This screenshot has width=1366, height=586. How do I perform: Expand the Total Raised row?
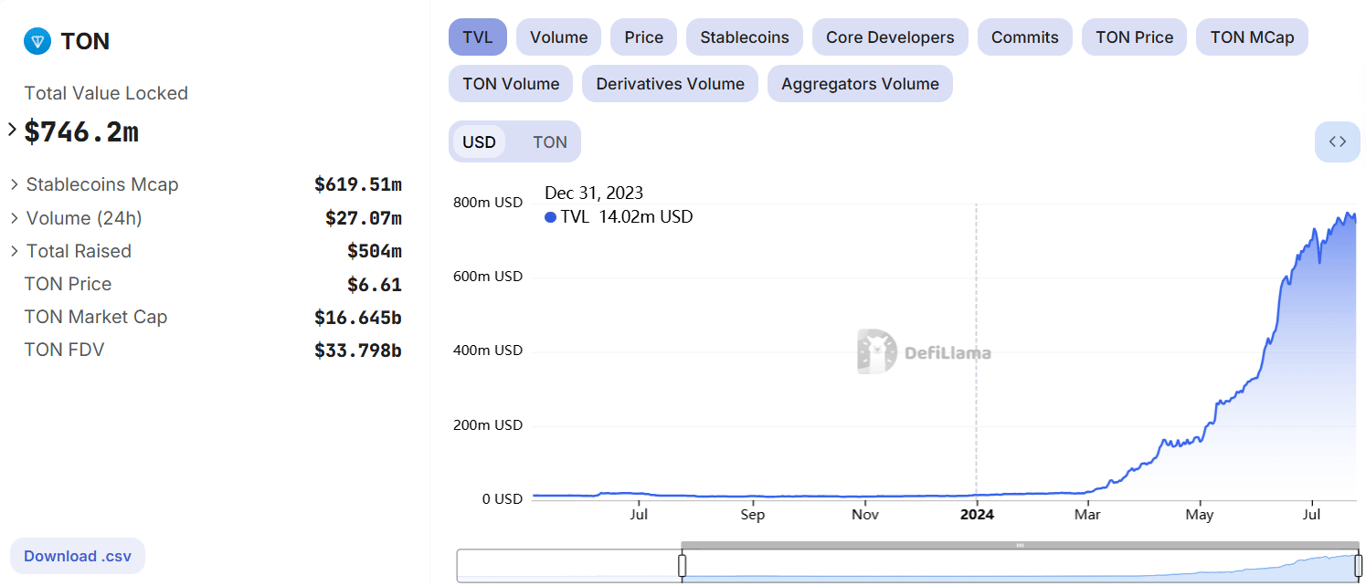coord(15,251)
